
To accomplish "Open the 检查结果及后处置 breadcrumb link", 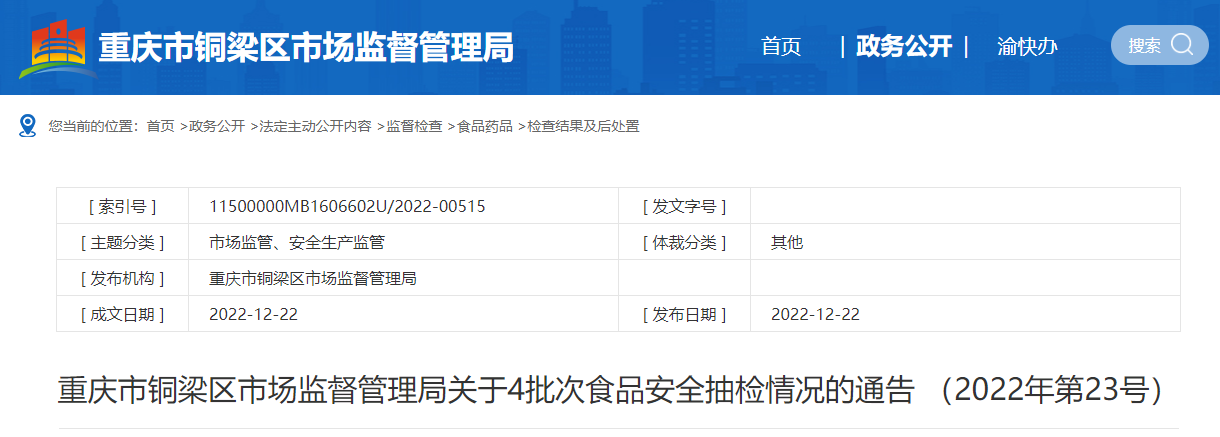I will [x=583, y=126].
